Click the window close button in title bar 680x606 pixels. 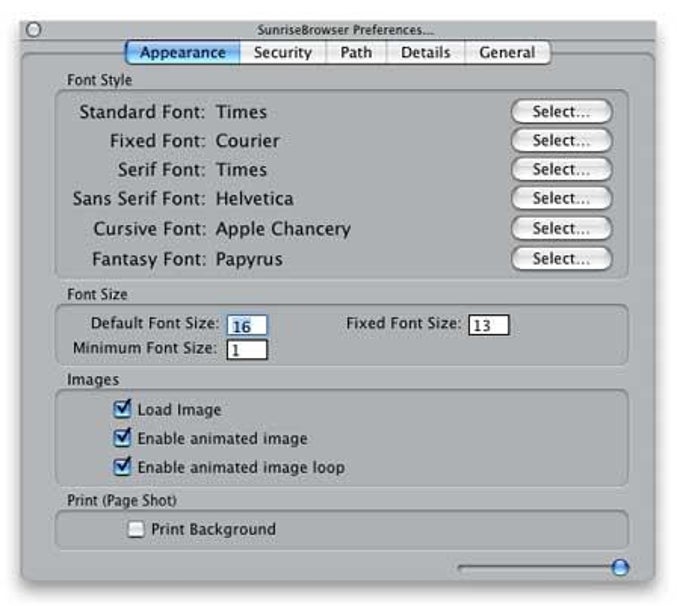pos(33,30)
